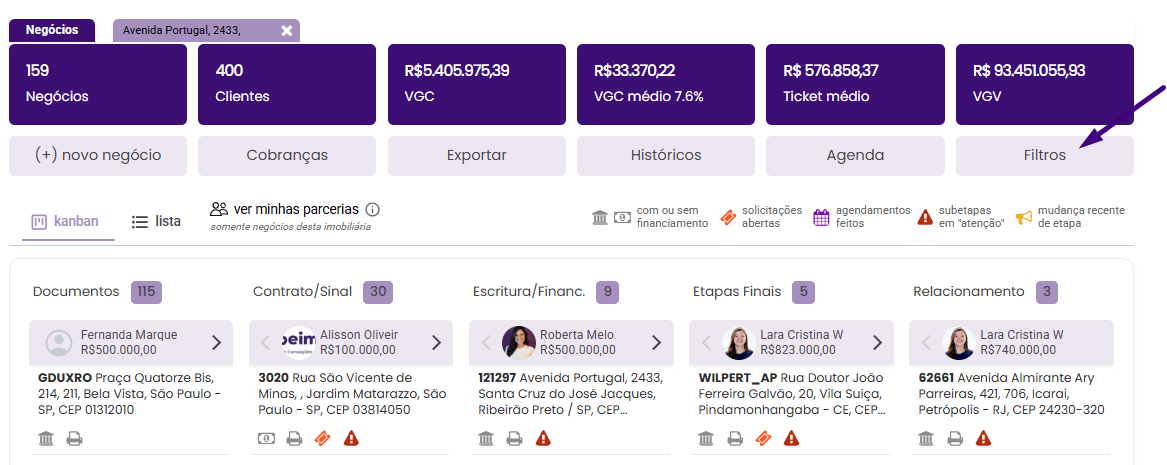Open the Filtros panel
Viewport: 1167px width, 465px height.
1044,156
